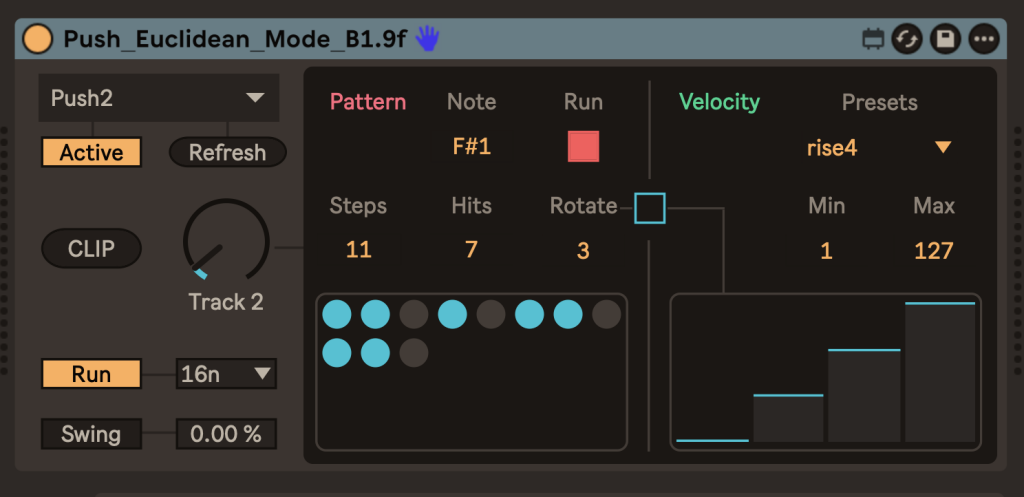
Task: Toggle the Active button
Action: tap(91, 153)
